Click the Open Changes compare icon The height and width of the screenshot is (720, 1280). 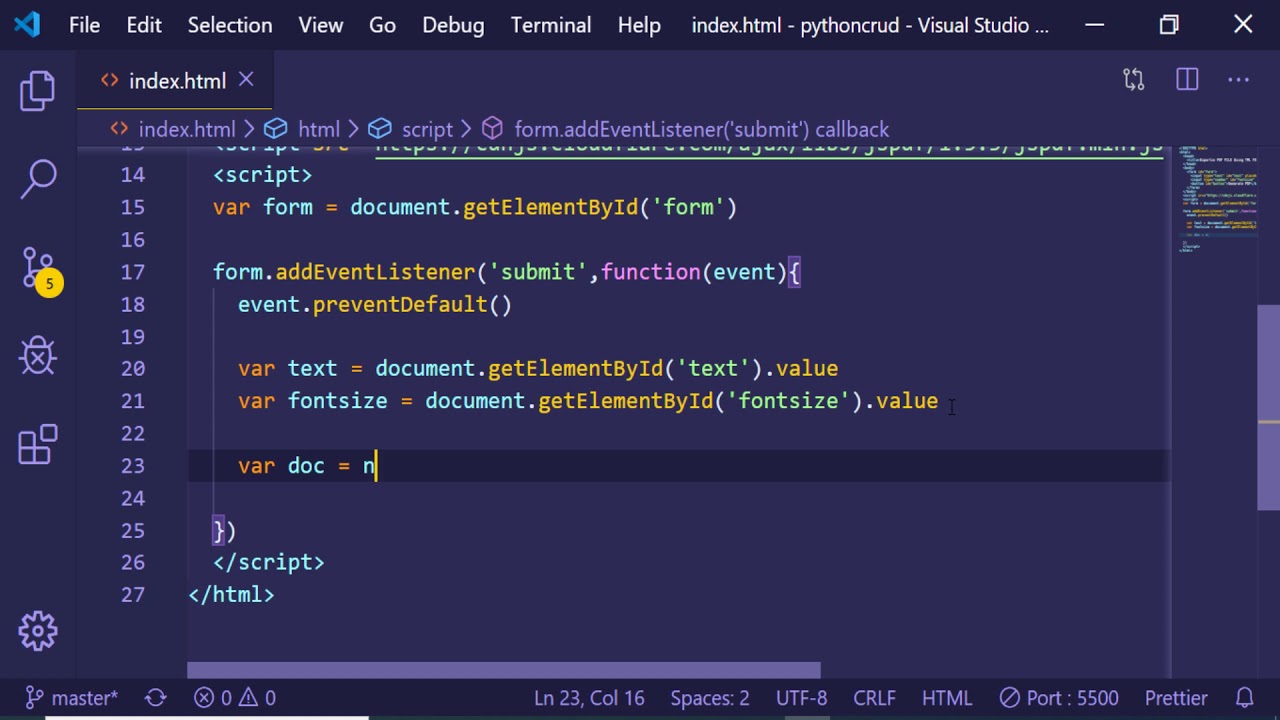coord(1133,80)
